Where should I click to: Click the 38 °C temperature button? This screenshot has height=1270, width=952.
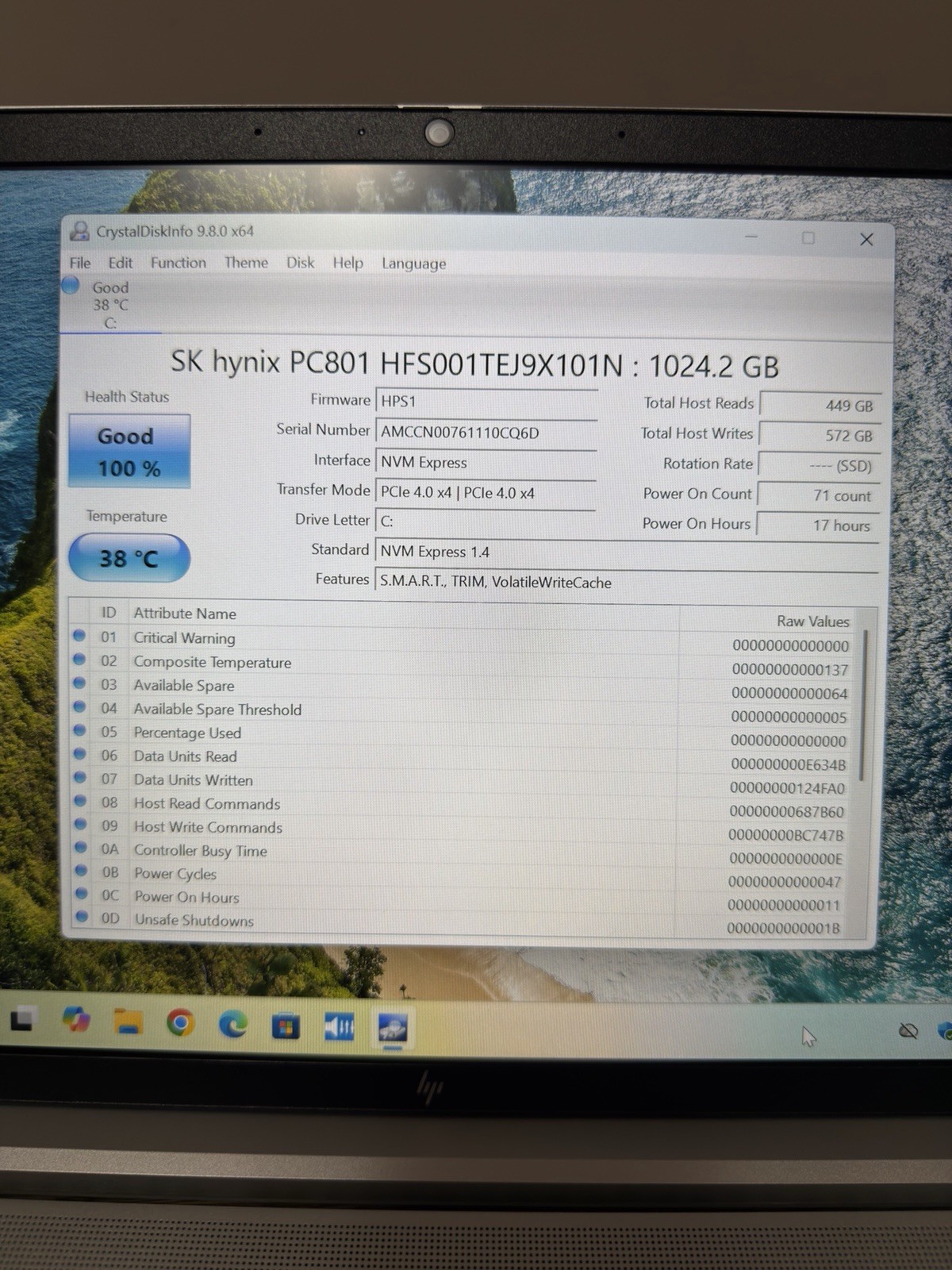pos(129,558)
